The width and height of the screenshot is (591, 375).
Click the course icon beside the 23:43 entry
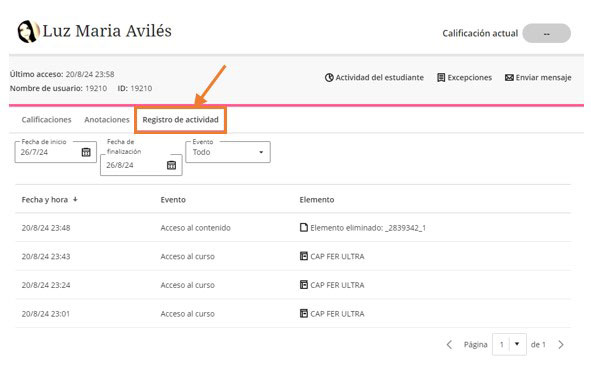coord(303,256)
